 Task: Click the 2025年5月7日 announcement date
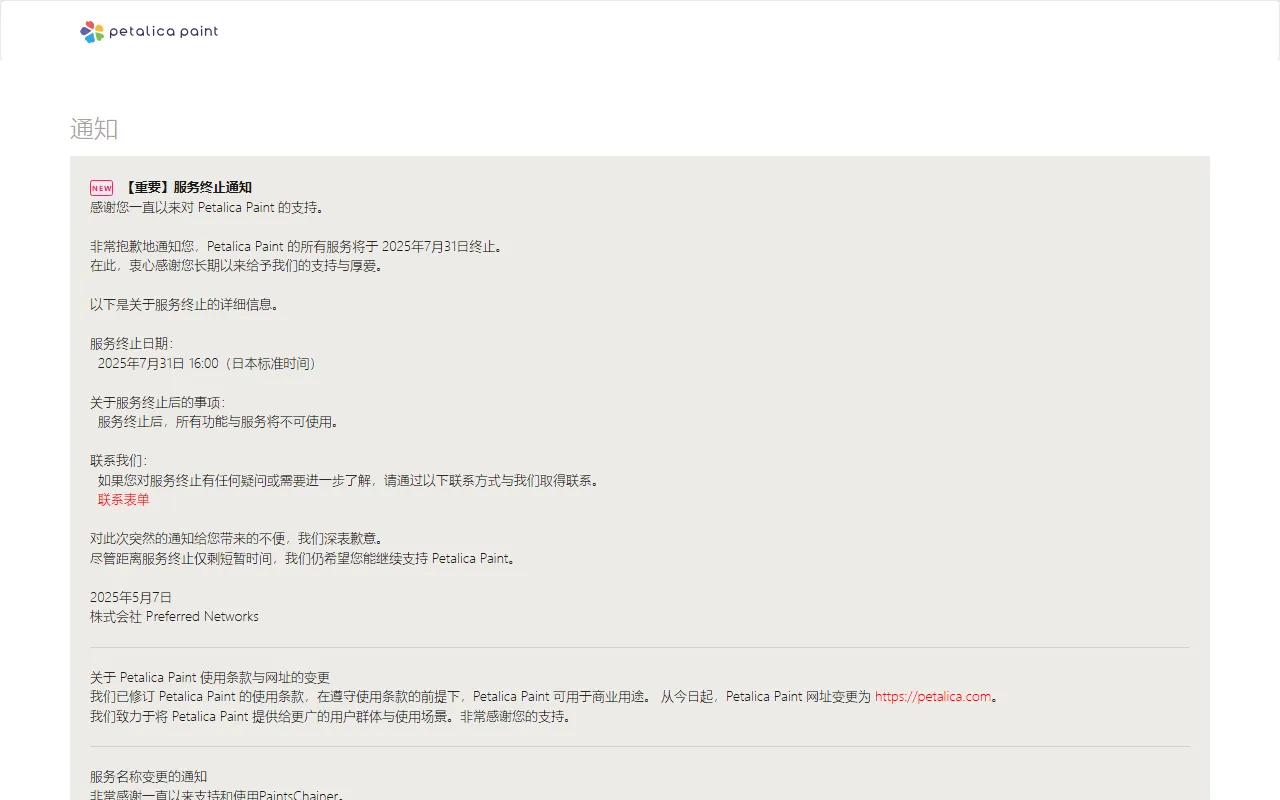click(131, 598)
